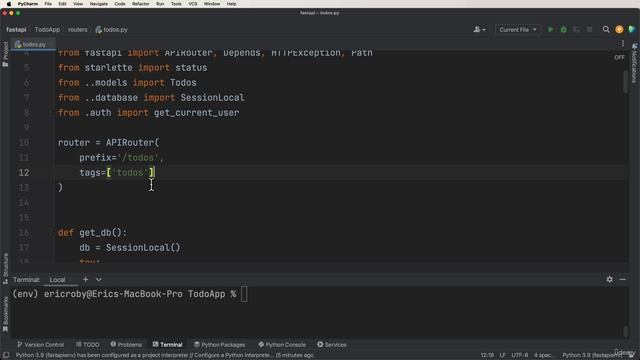Open the UTF-8 encoding selector
Screen dimensions: 640x360
click(519, 355)
